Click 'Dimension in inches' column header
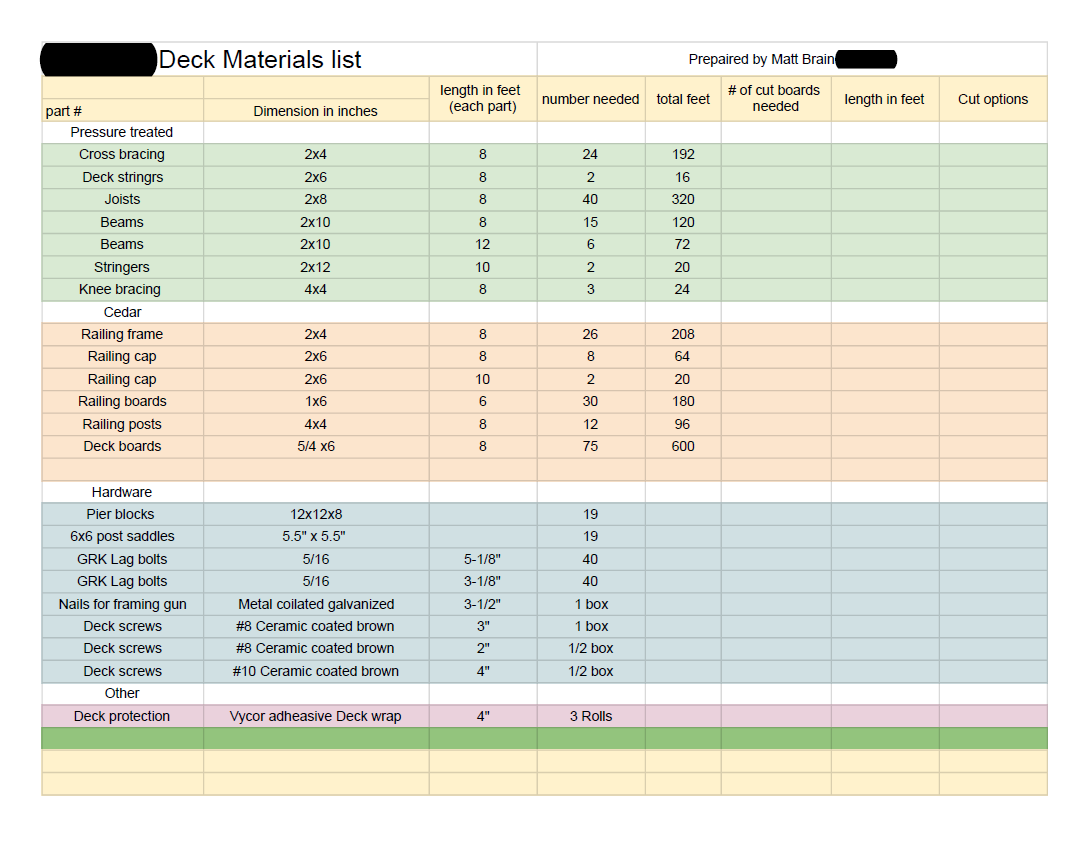 click(316, 111)
